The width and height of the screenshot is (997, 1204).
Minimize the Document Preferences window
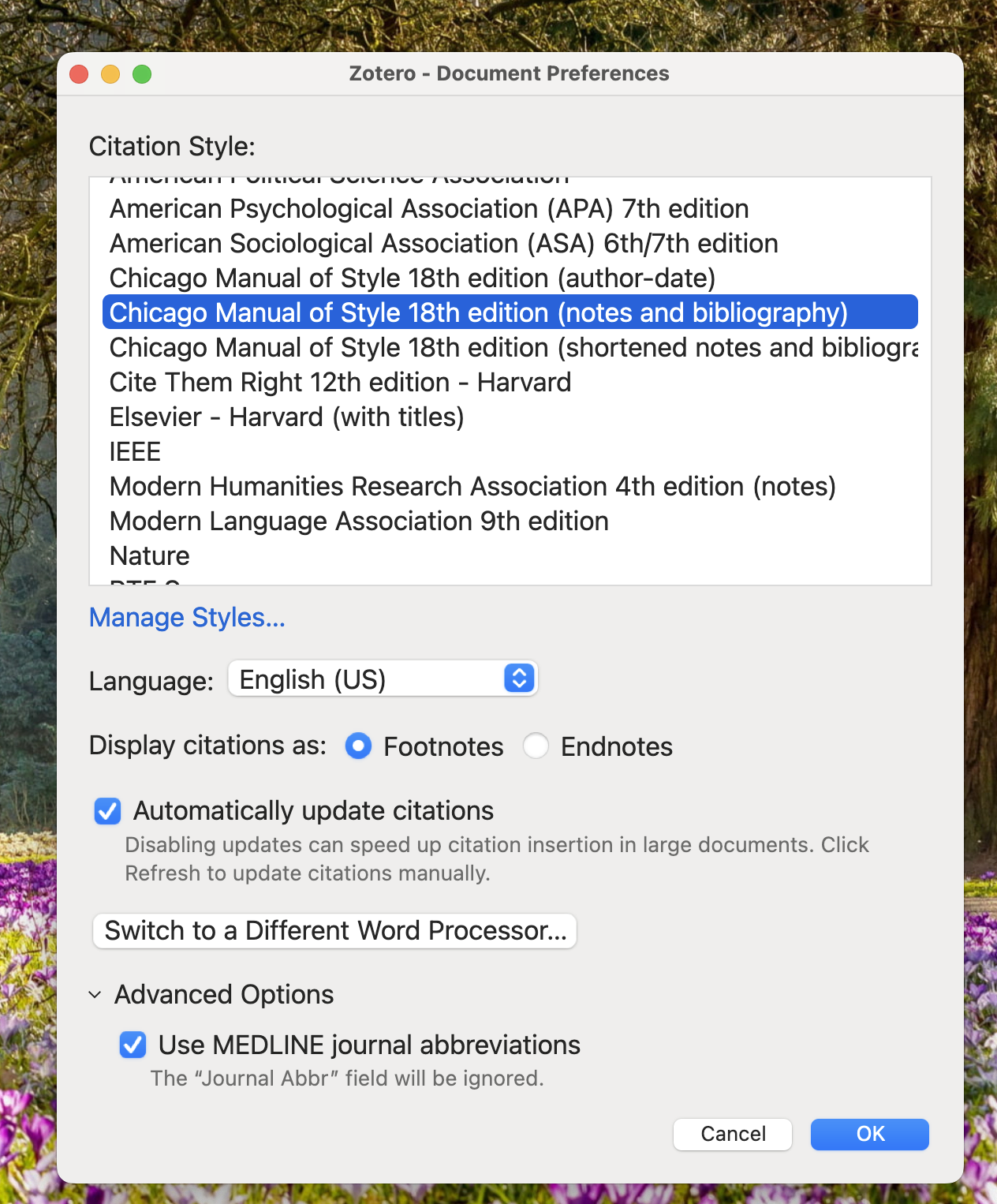(110, 74)
